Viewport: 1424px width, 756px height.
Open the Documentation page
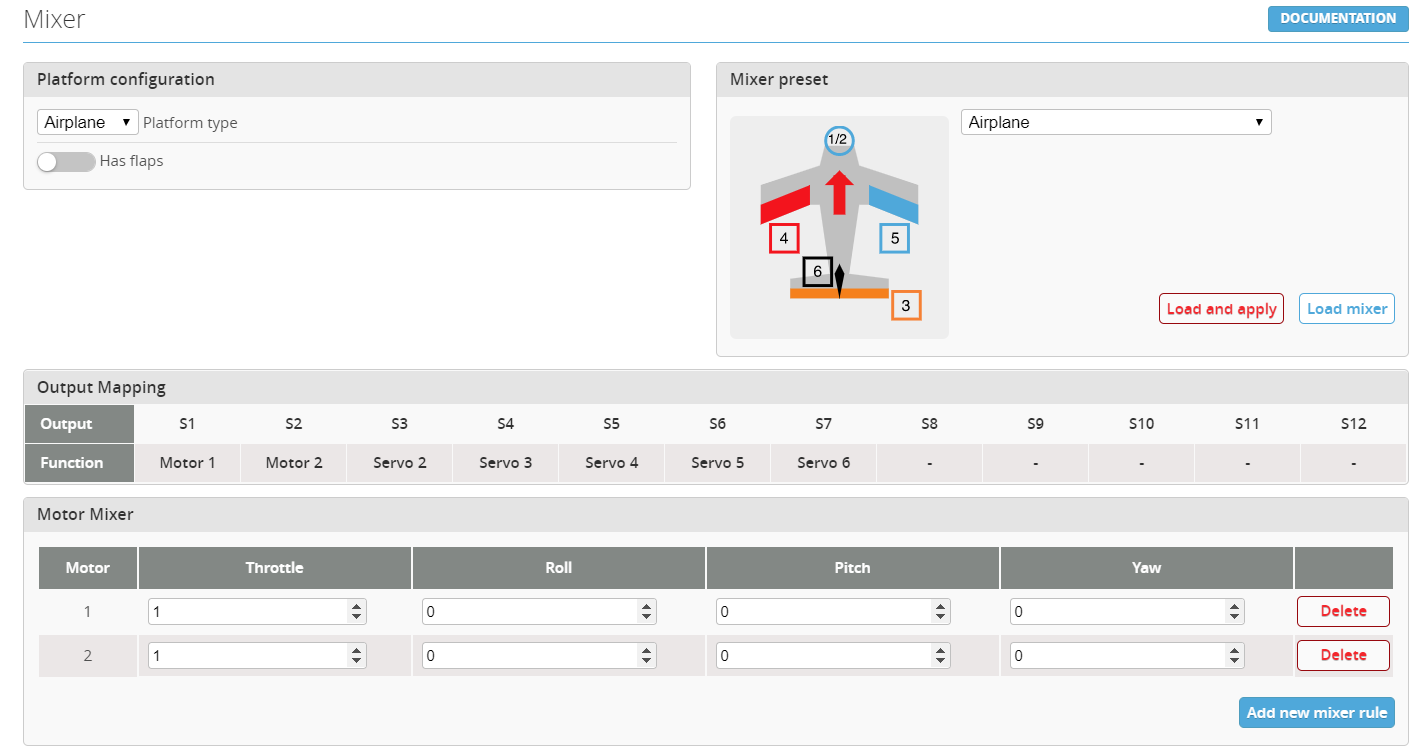pyautogui.click(x=1337, y=18)
